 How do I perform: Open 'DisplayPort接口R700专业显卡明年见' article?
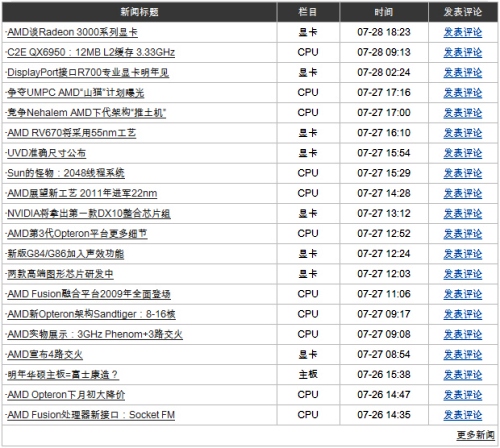point(88,73)
